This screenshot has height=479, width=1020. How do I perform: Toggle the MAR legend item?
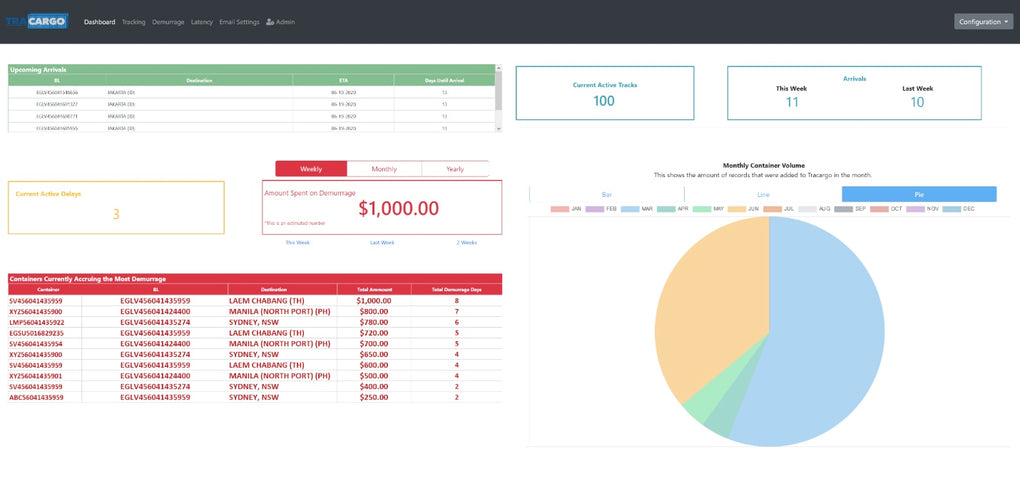point(642,209)
